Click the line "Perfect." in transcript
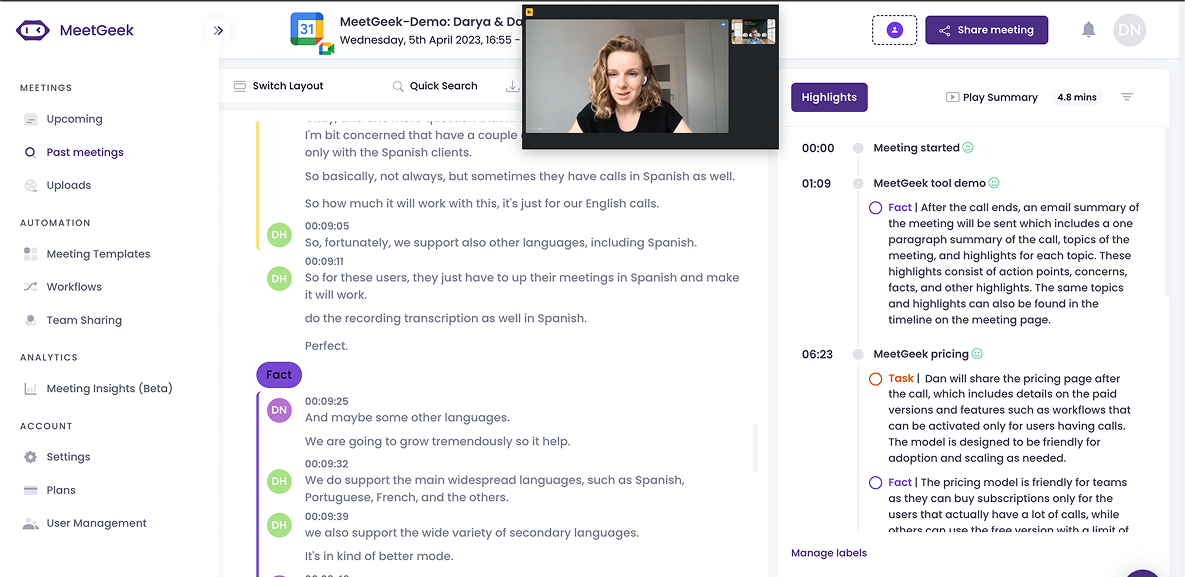Image resolution: width=1185 pixels, height=577 pixels. [326, 346]
